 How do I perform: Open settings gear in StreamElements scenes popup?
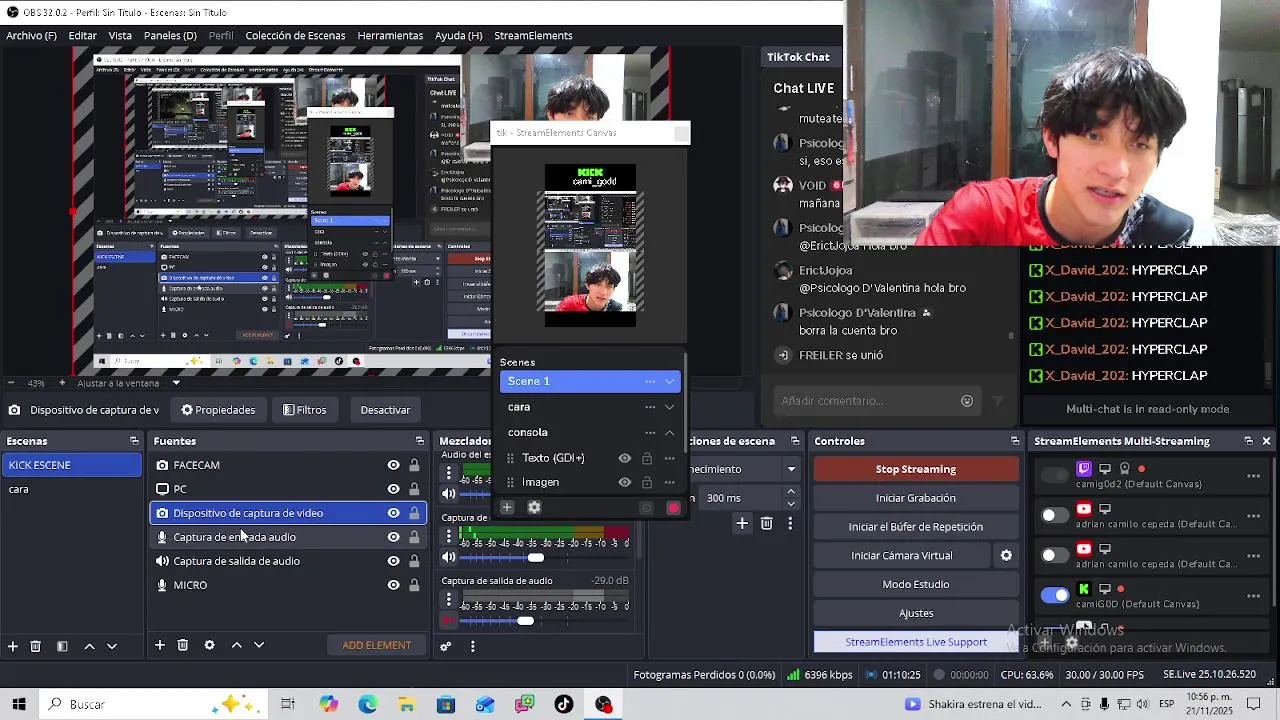(534, 508)
